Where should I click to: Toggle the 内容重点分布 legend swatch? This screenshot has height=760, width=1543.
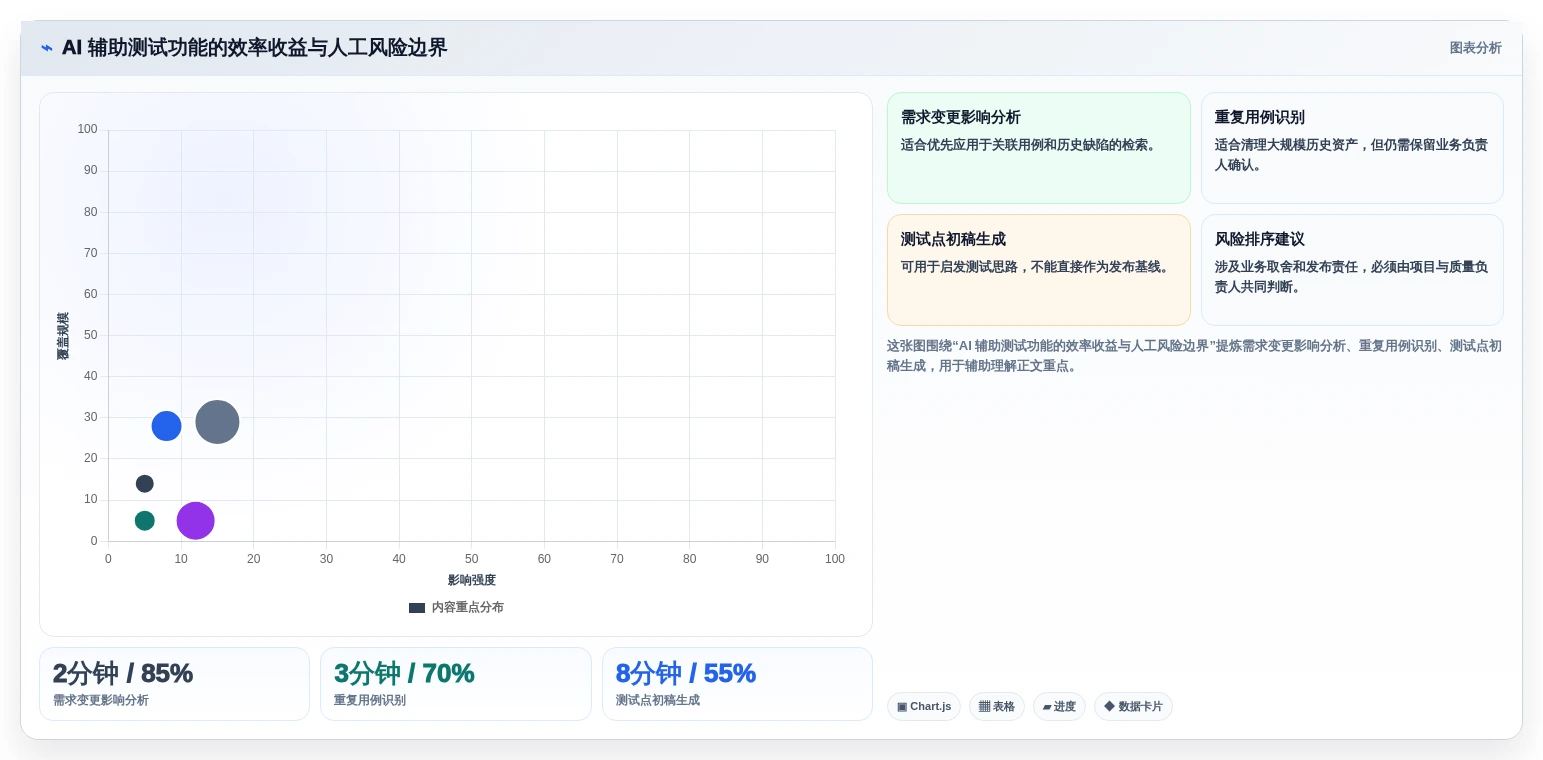click(x=417, y=607)
